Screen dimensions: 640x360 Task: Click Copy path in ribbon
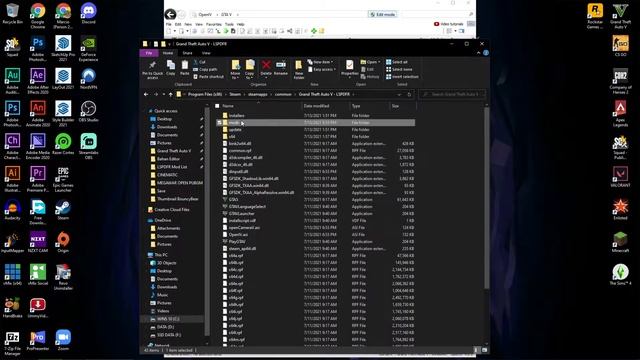click(x=205, y=69)
